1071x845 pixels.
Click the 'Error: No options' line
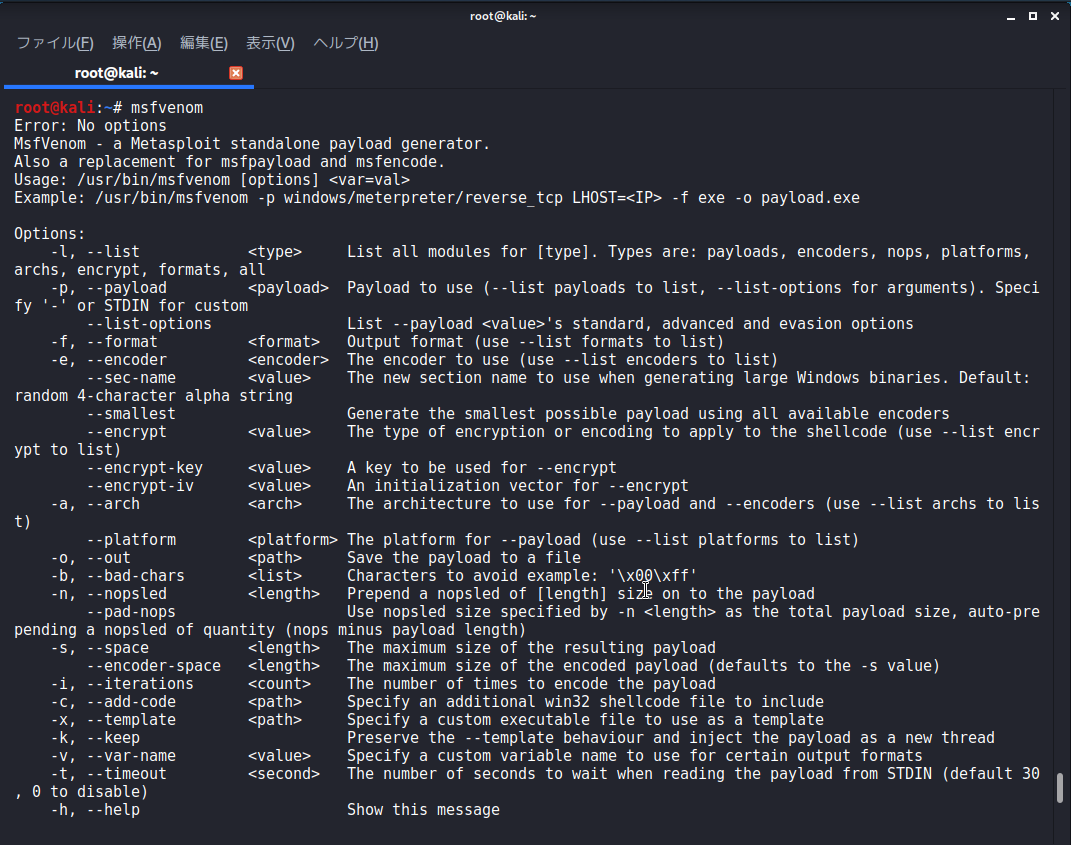click(90, 126)
